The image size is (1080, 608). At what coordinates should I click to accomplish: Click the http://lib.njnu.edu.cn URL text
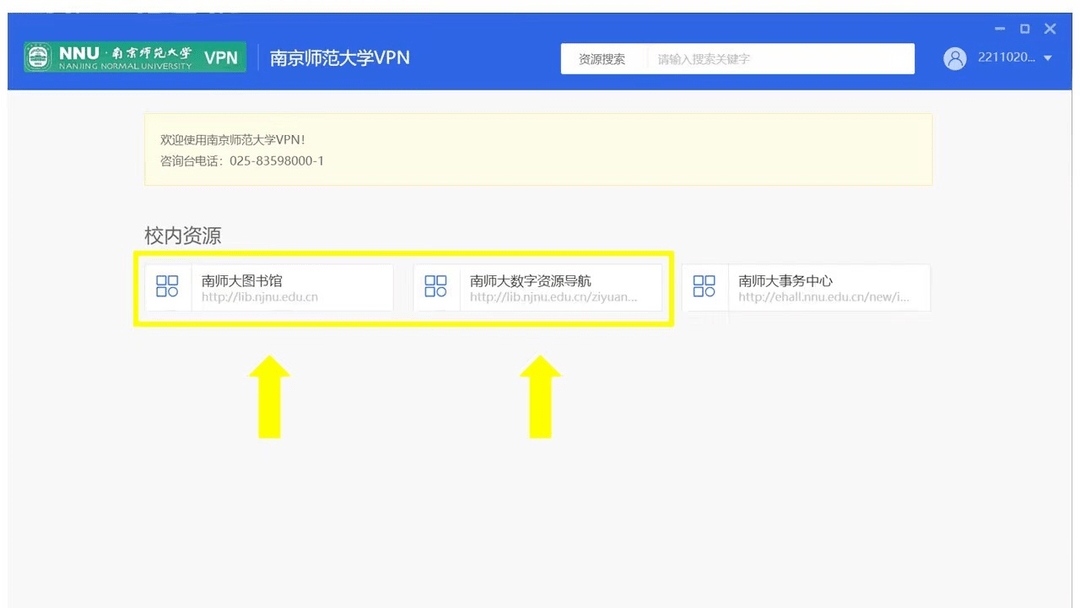click(260, 297)
